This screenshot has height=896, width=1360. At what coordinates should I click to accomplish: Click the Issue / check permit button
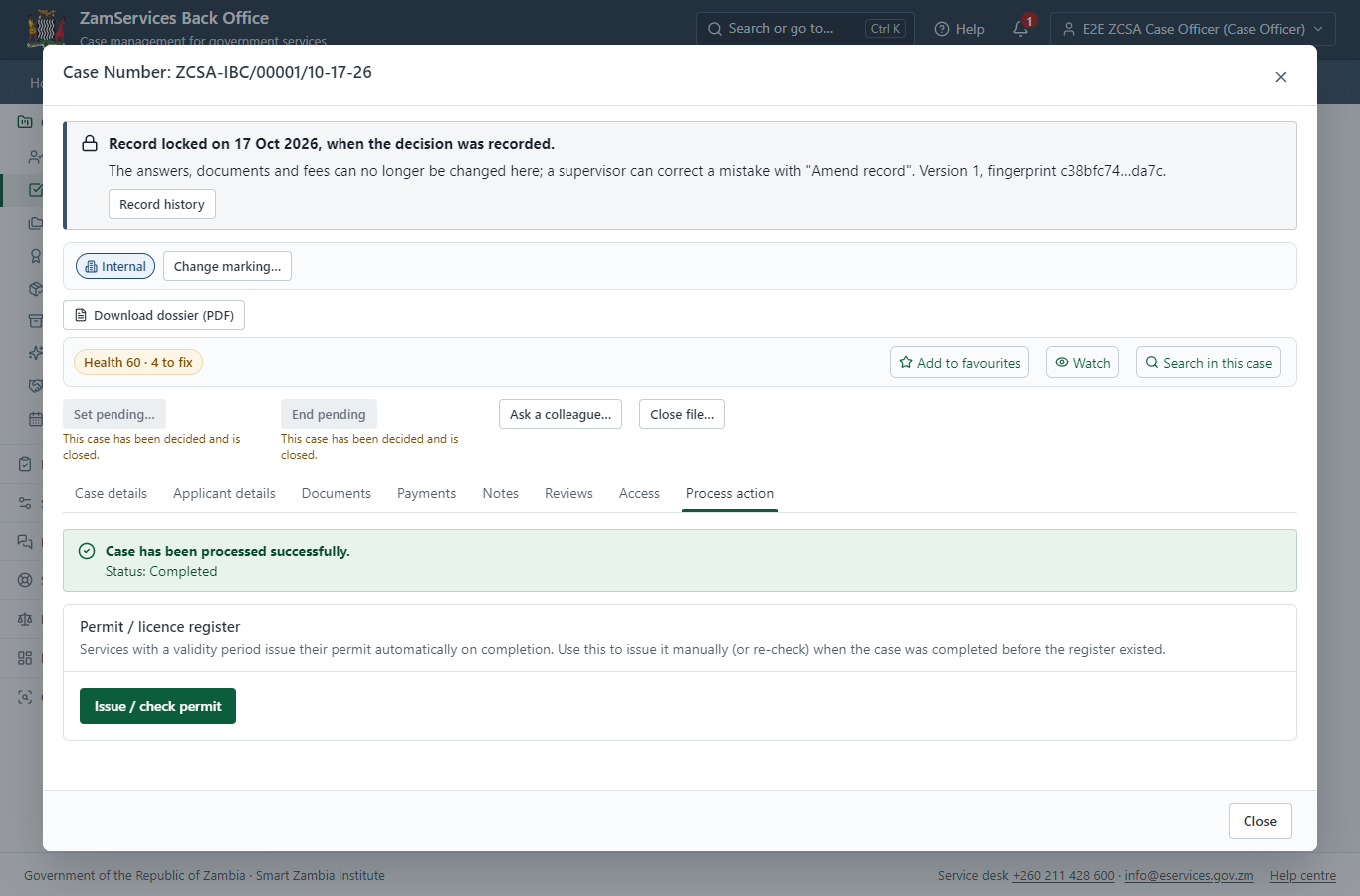pos(157,706)
